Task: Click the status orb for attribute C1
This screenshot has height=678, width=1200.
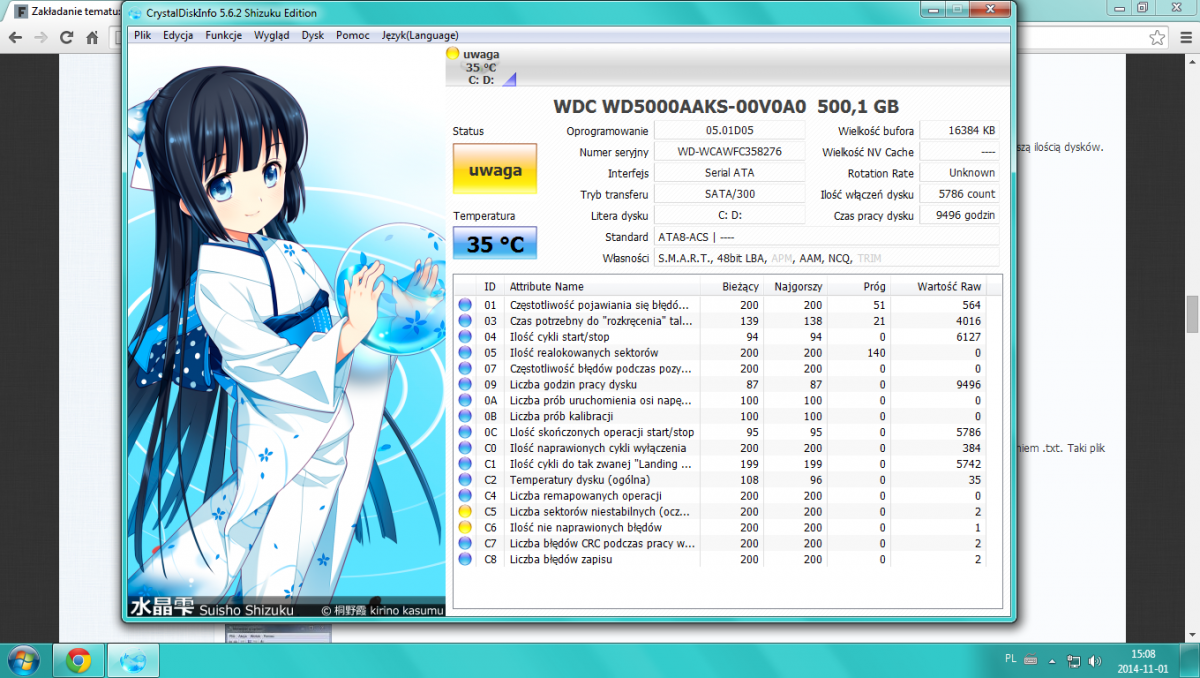Action: (x=465, y=464)
